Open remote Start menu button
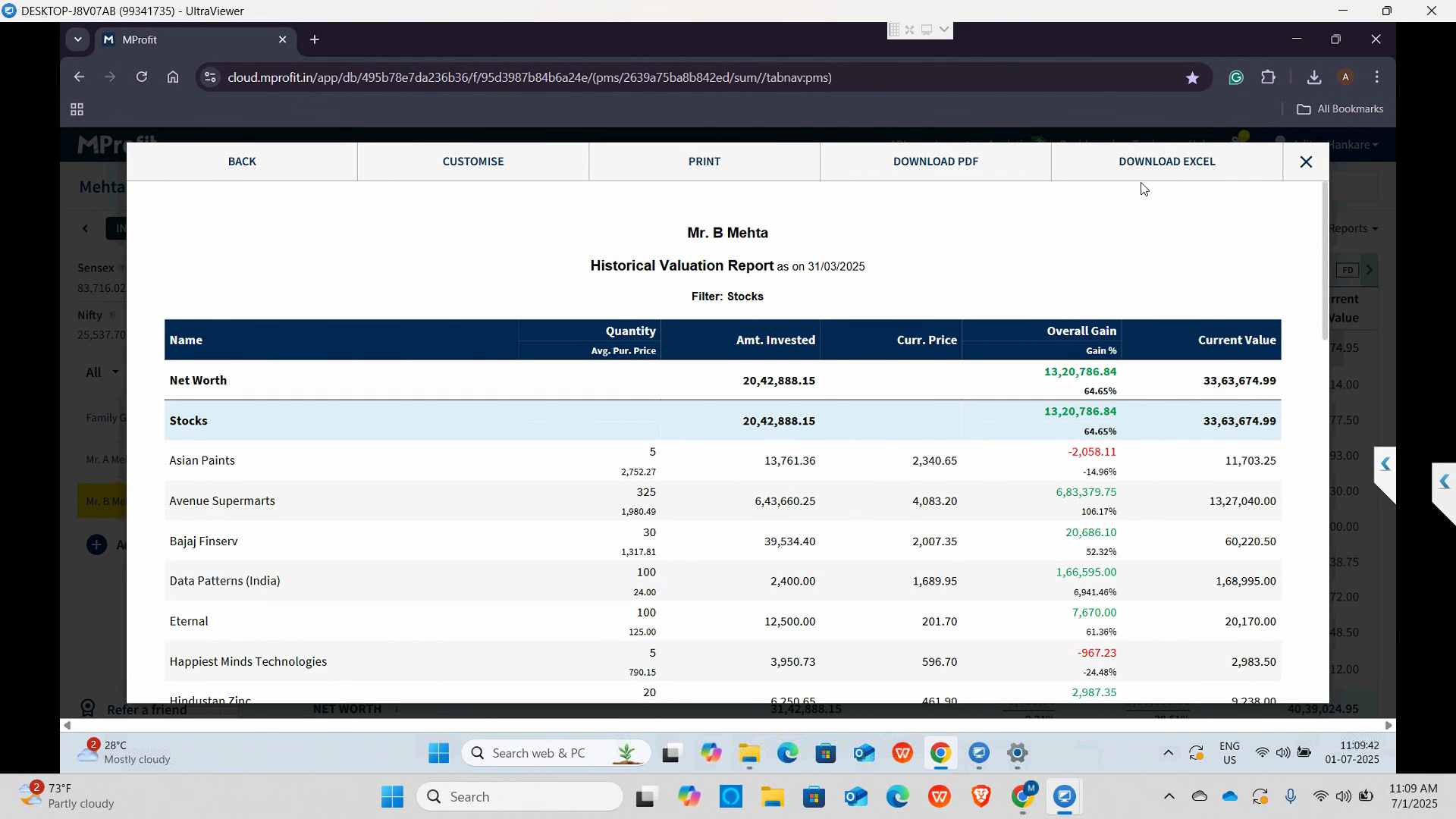Image resolution: width=1456 pixels, height=819 pixels. point(438,753)
